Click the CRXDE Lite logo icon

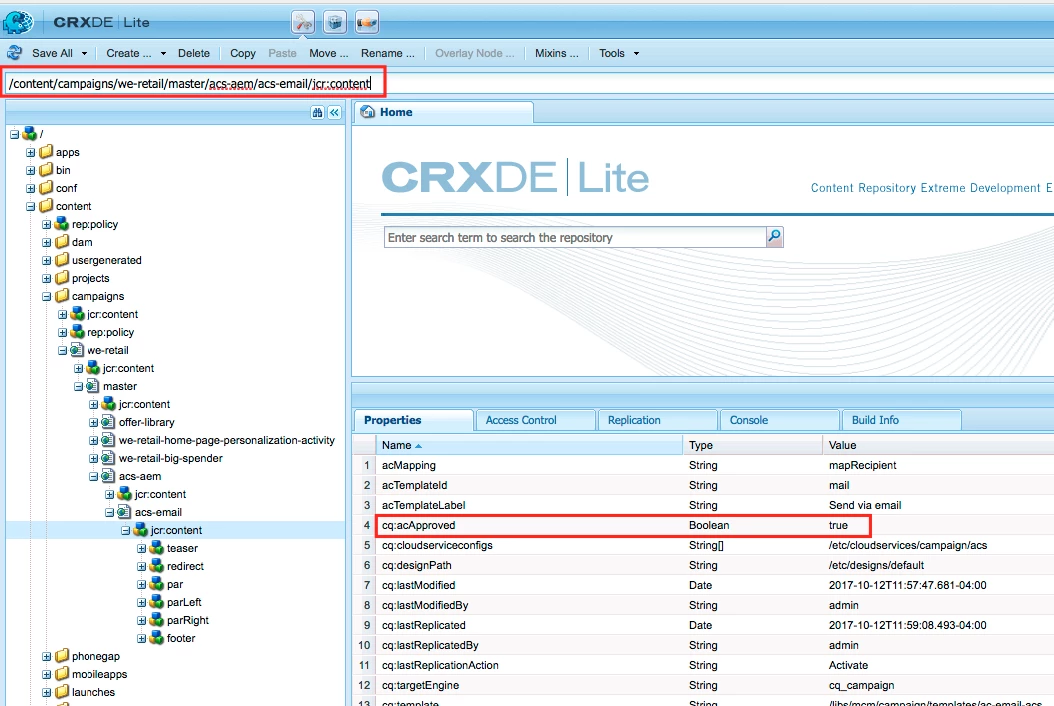click(x=17, y=22)
